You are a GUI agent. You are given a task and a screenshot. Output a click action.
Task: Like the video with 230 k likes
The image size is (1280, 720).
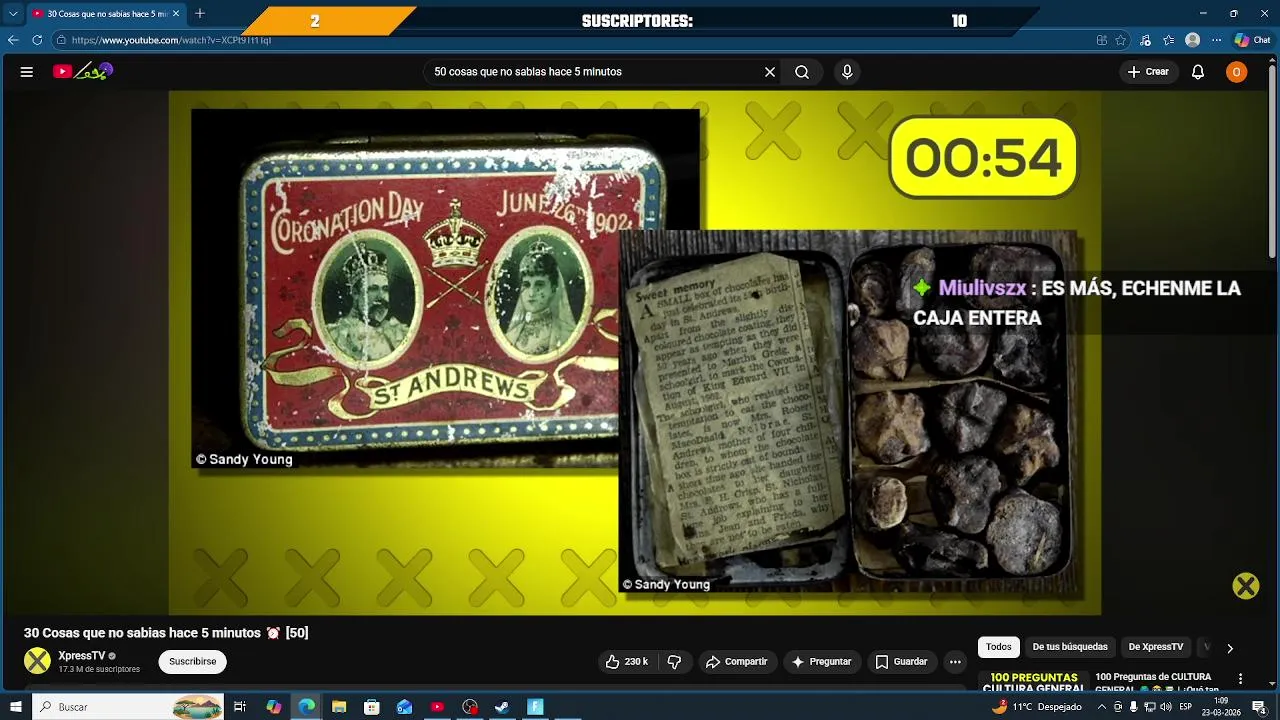tap(626, 662)
